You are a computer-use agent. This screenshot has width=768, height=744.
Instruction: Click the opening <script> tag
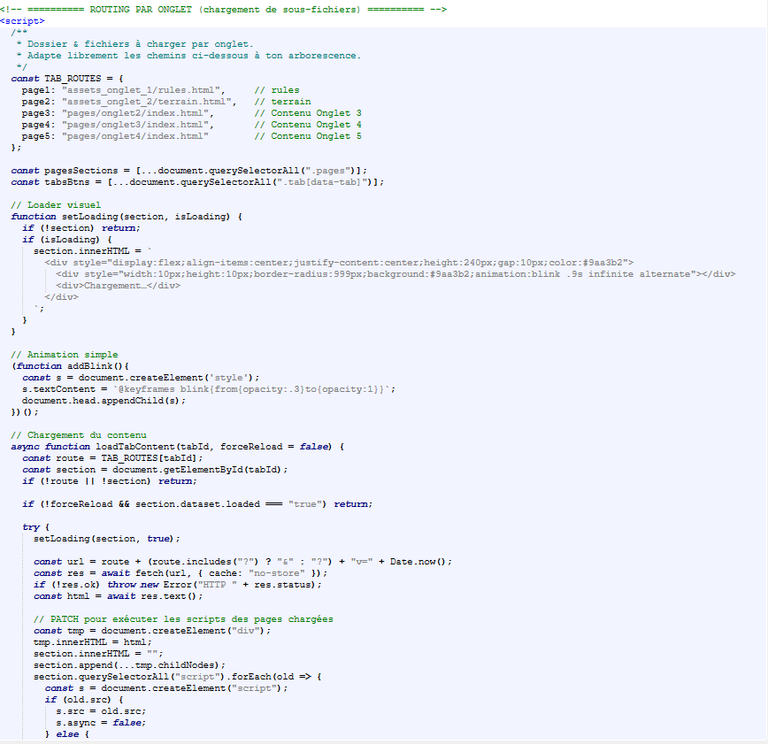coord(23,21)
